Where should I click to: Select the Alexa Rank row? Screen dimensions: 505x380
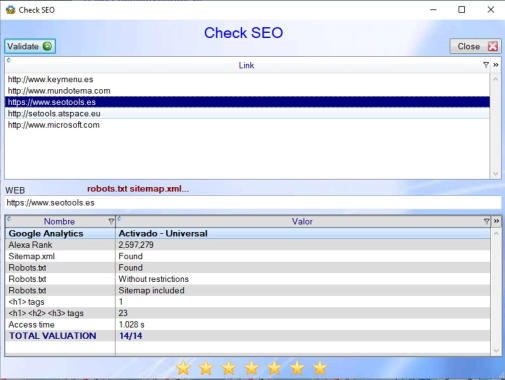pyautogui.click(x=248, y=245)
